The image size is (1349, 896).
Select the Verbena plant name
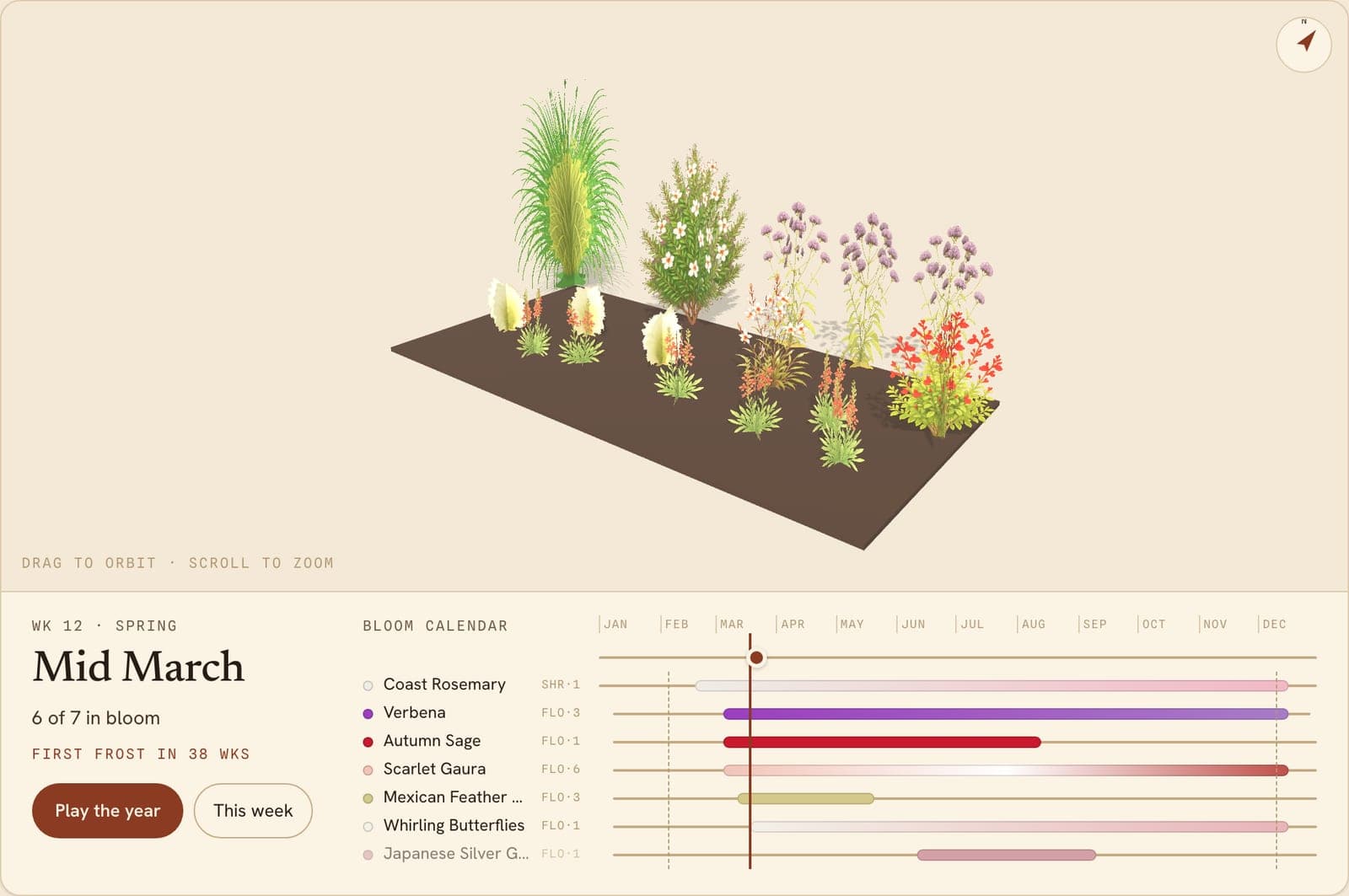pyautogui.click(x=414, y=712)
